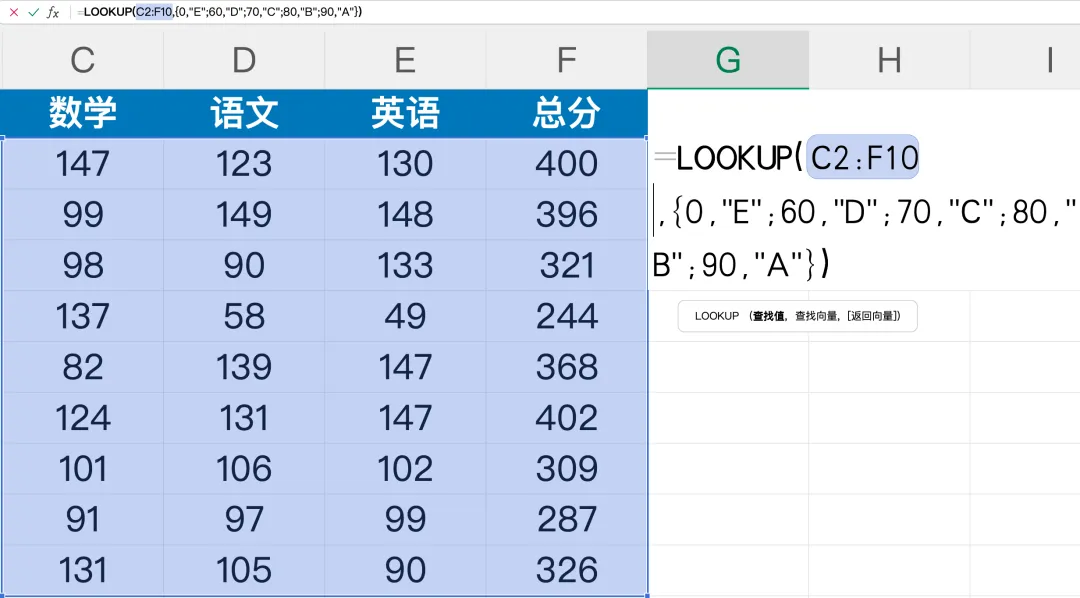Select column D header

pos(244,60)
